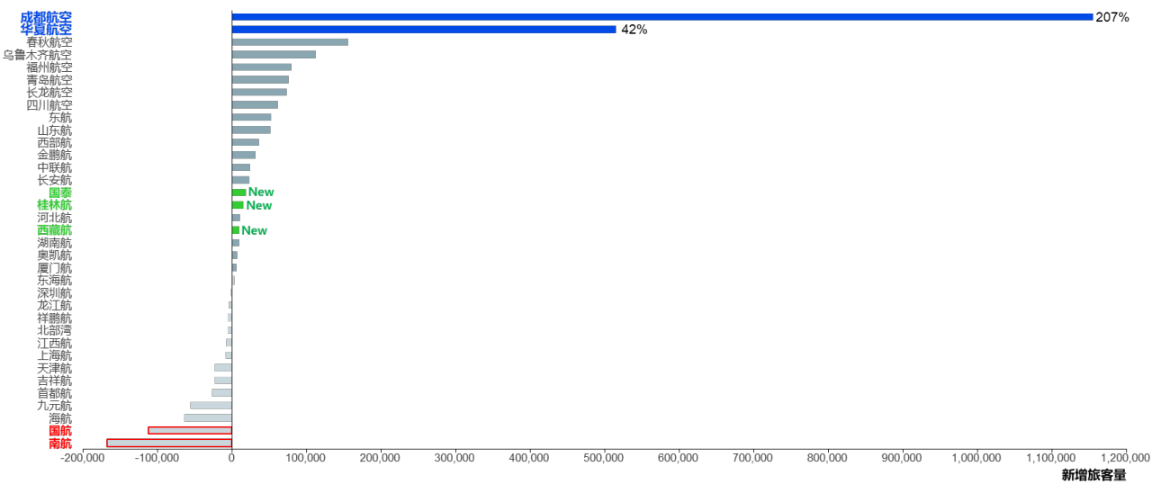The width and height of the screenshot is (1152, 484).
Task: Select the 天津航 axis label
Action: pyautogui.click(x=54, y=368)
